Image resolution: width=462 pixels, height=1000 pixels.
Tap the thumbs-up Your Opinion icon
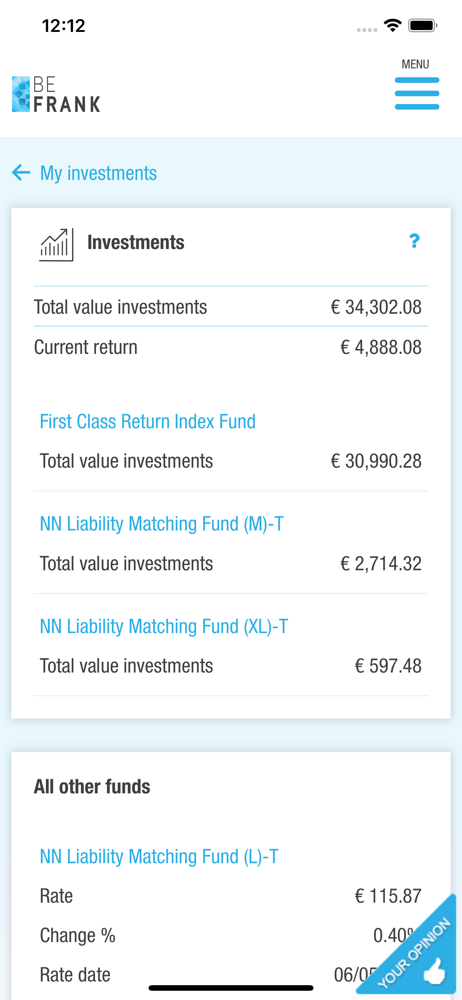435,975
